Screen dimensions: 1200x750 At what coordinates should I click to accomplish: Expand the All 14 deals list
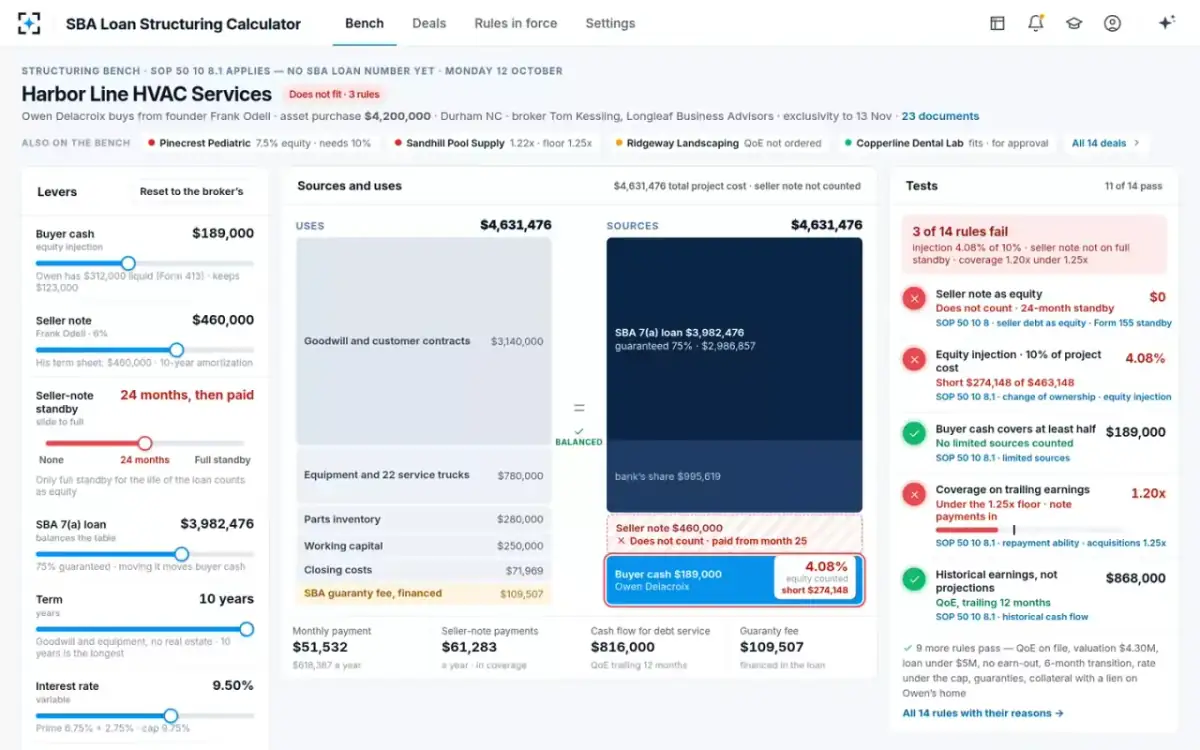1105,143
